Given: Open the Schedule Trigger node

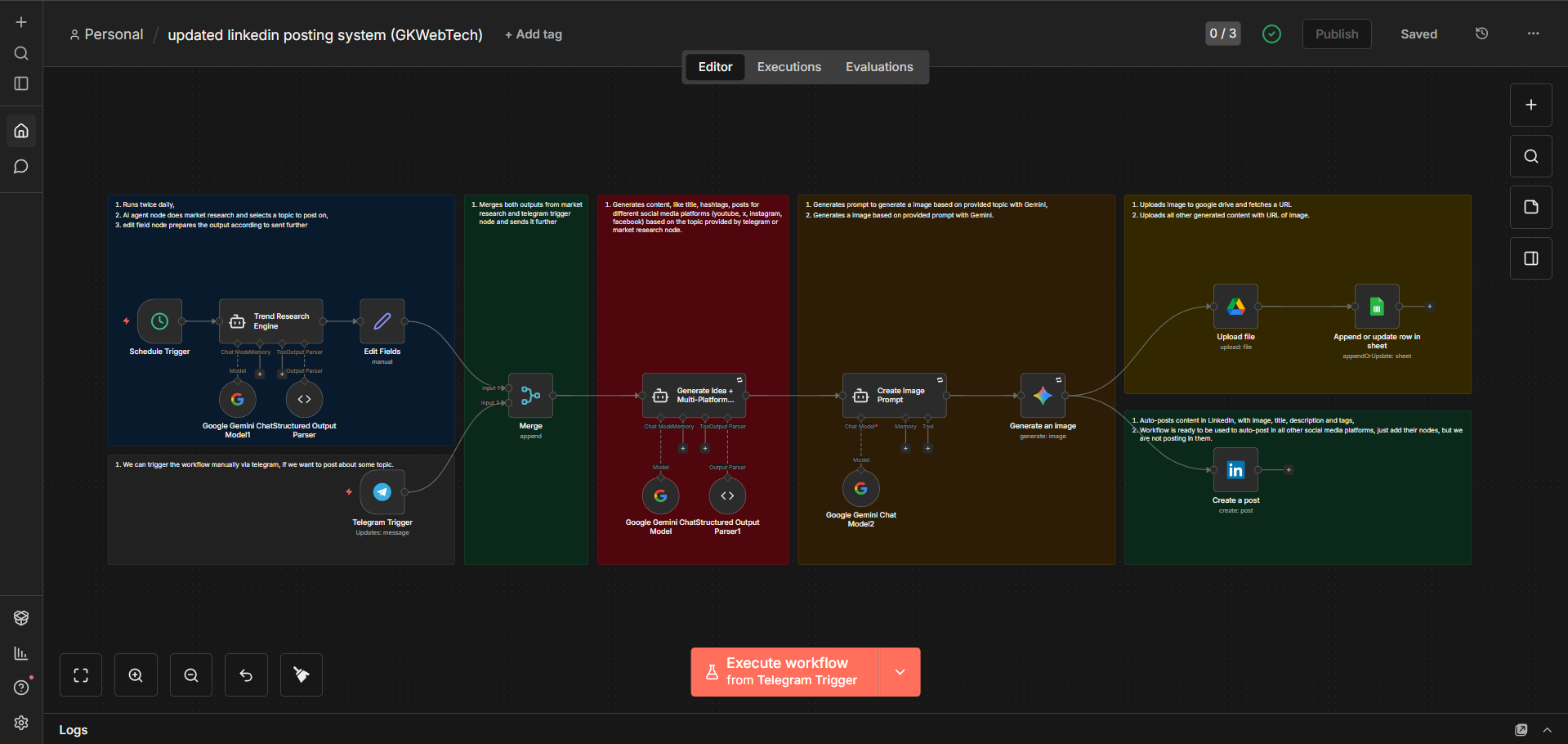Looking at the screenshot, I should click(x=159, y=321).
